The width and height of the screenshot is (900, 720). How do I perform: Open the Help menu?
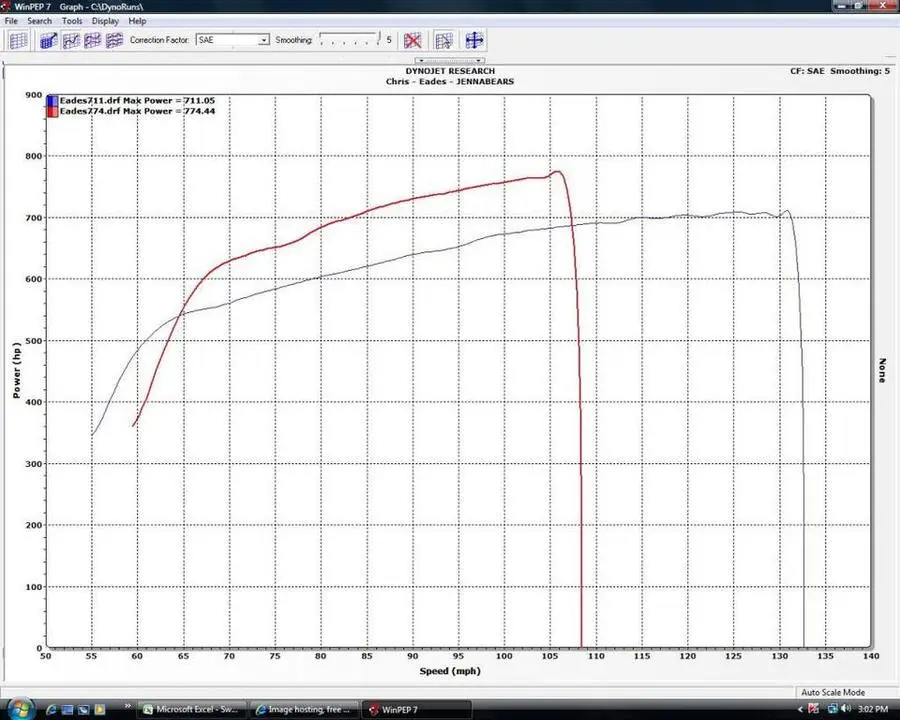pyautogui.click(x=137, y=21)
